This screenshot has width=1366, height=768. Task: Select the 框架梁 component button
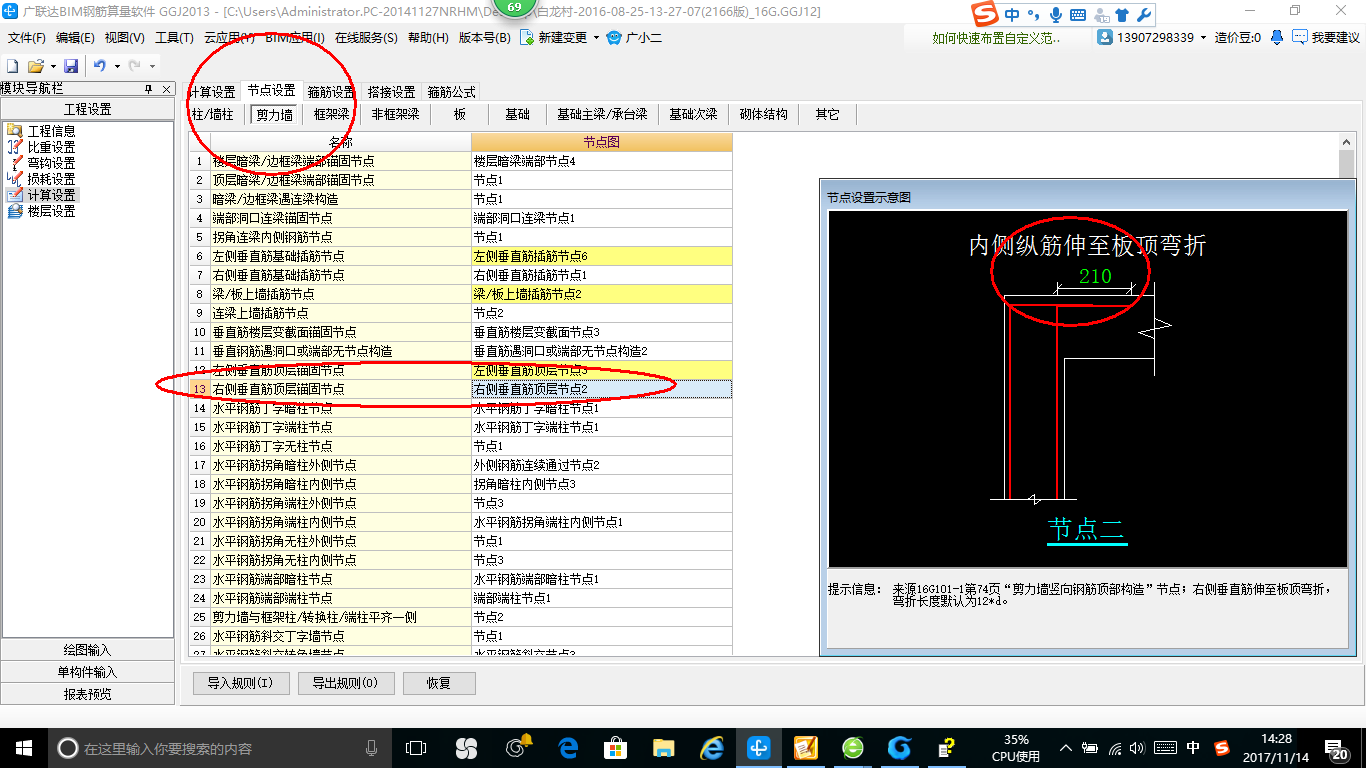[331, 114]
